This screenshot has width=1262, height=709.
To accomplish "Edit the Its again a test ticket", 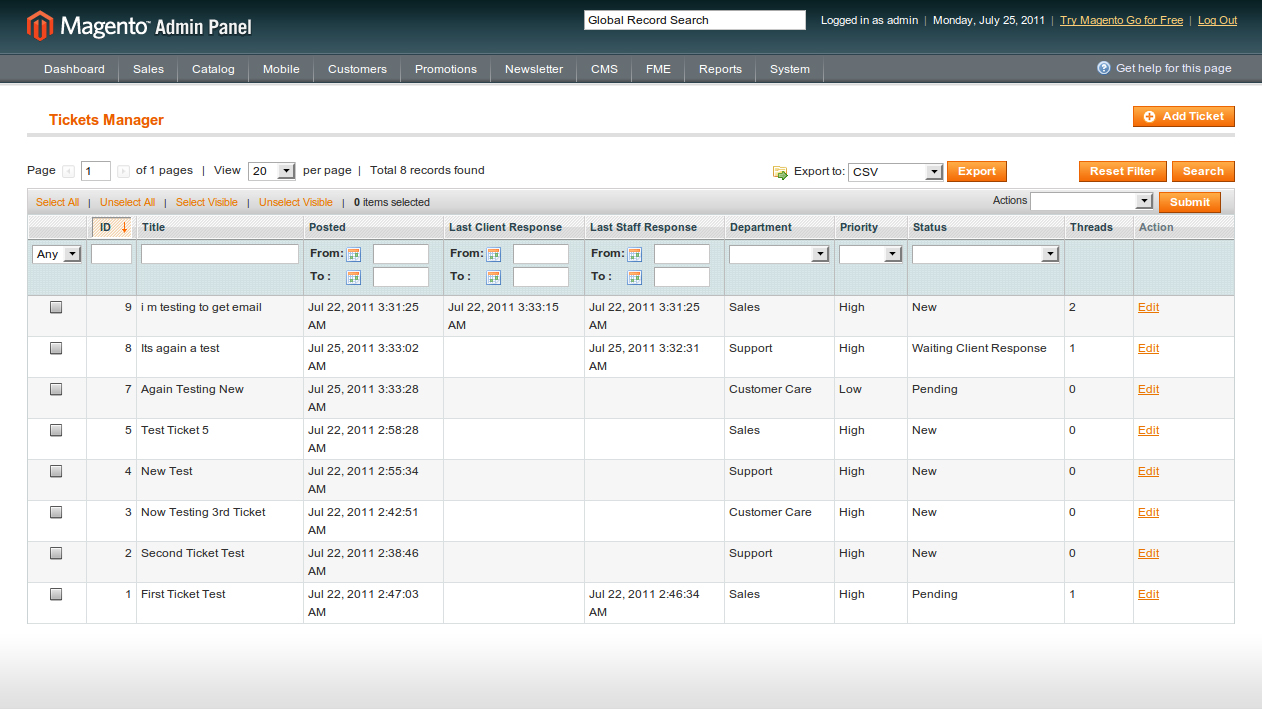I will (x=1148, y=348).
